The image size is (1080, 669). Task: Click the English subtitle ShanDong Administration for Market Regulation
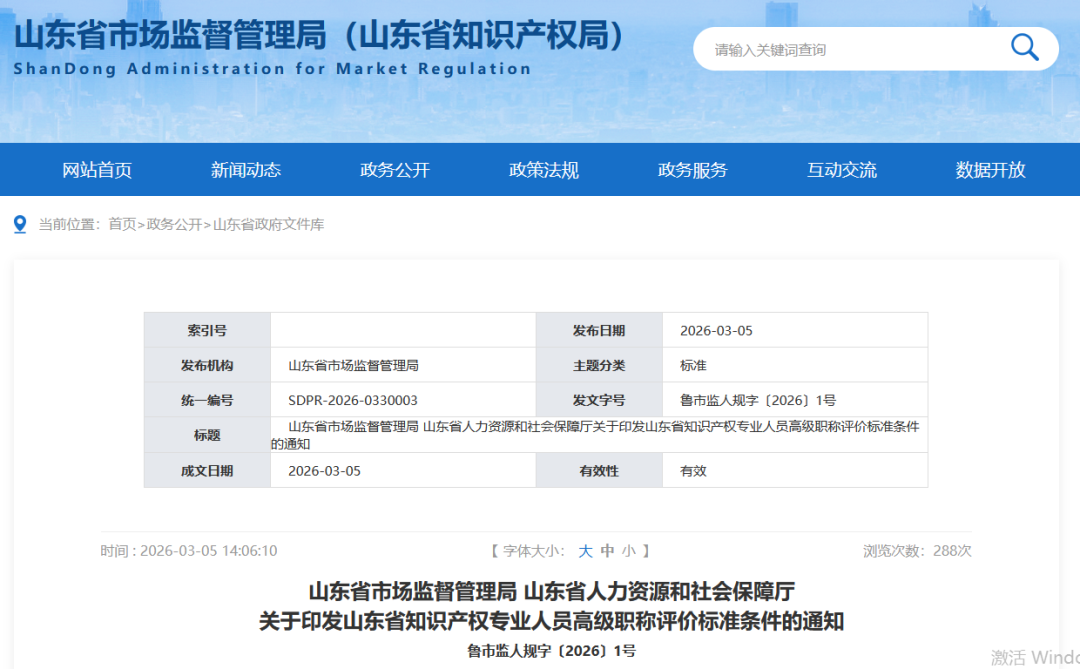coord(273,69)
